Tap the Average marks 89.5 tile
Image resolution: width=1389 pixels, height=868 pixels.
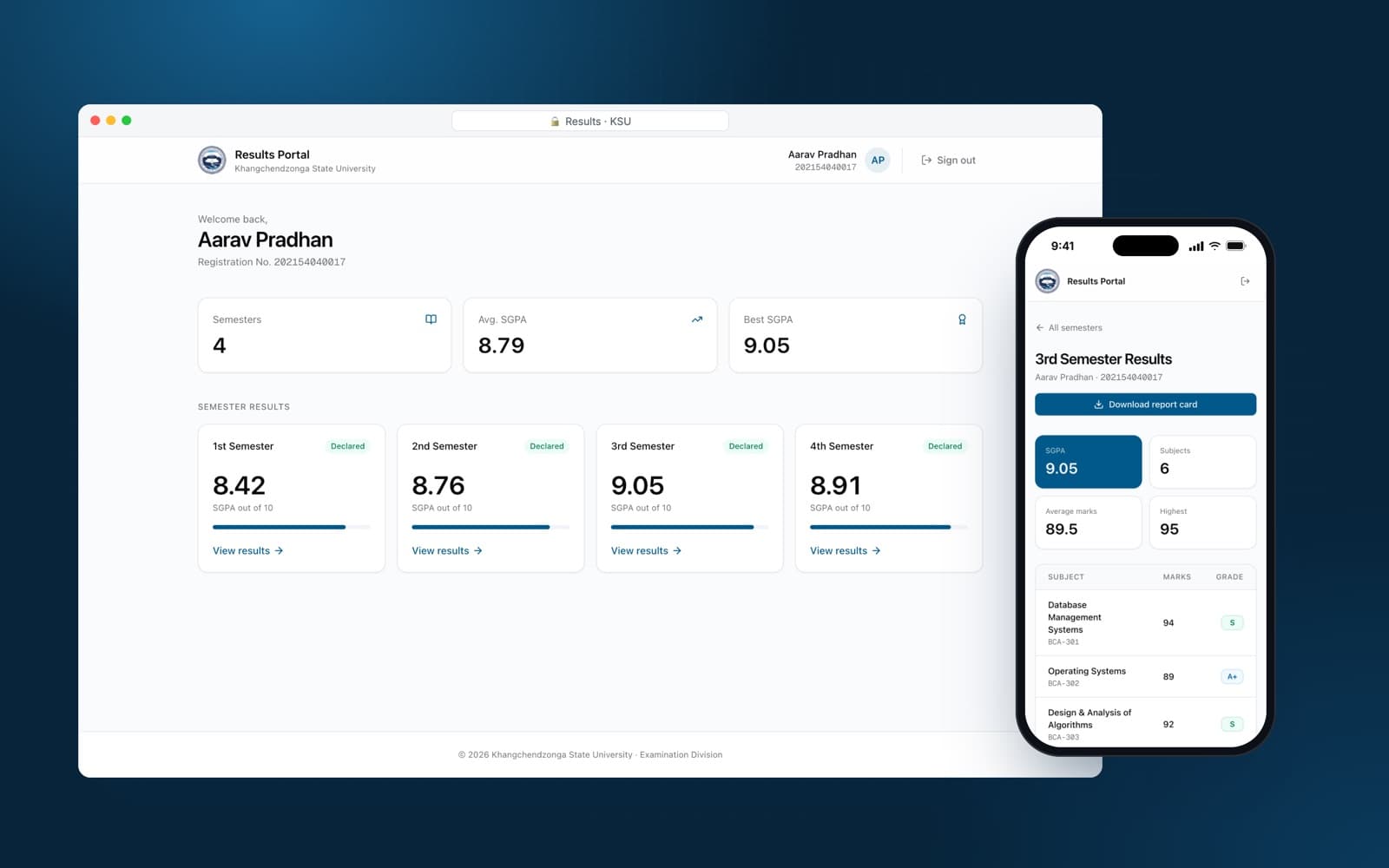[x=1088, y=523]
